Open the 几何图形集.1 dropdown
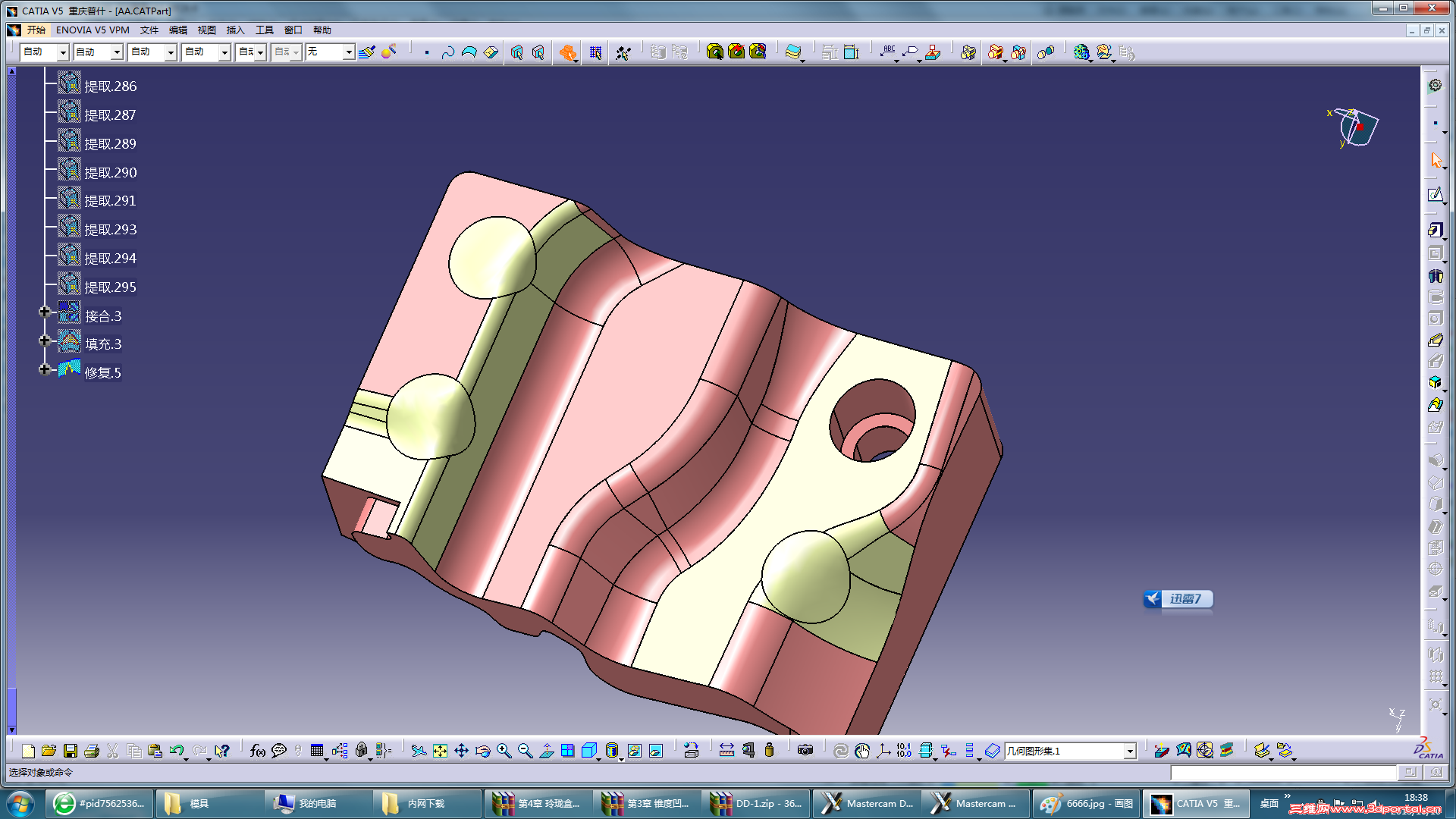Image resolution: width=1456 pixels, height=819 pixels. pos(1129,751)
